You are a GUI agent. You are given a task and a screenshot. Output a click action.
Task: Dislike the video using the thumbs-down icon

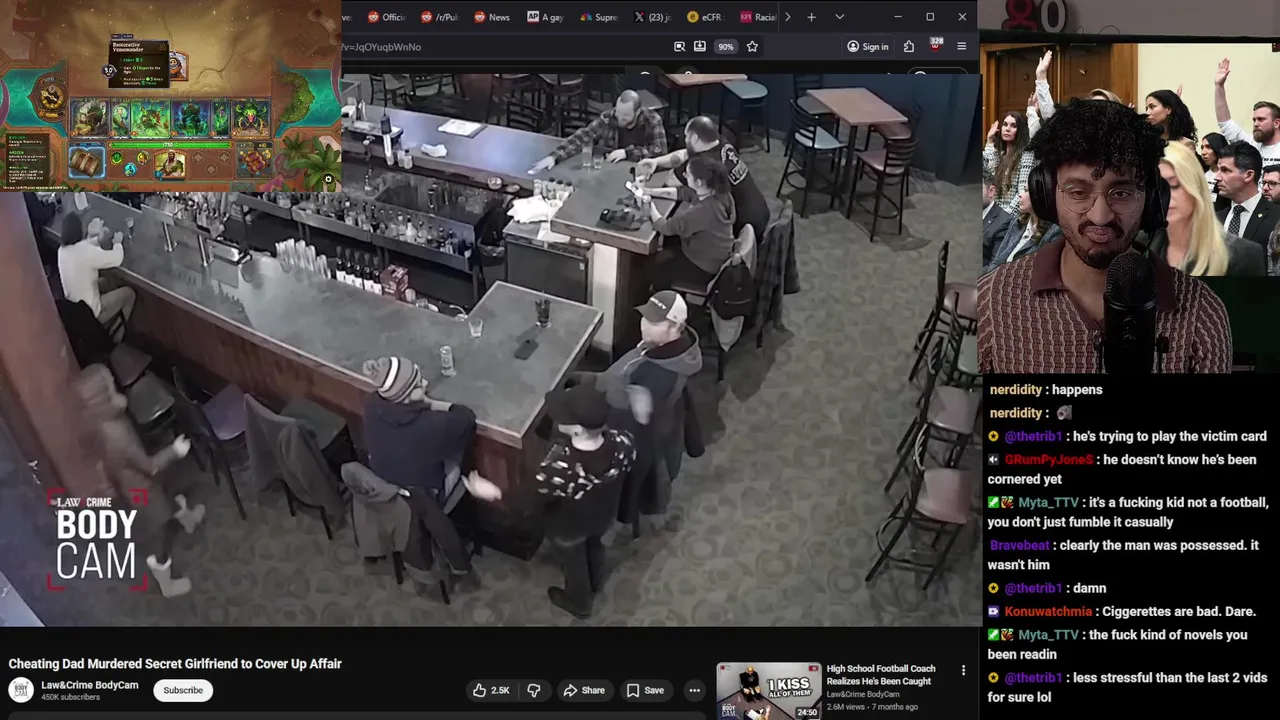coord(534,690)
